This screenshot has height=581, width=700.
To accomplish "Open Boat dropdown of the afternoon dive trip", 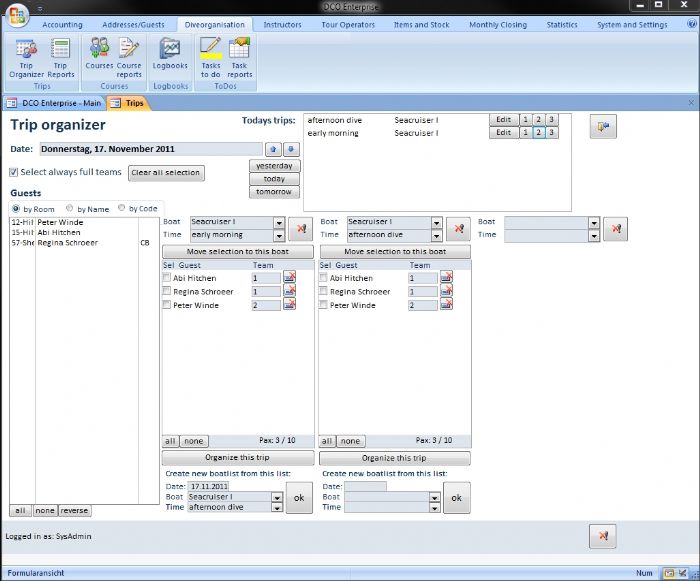I will (437, 222).
